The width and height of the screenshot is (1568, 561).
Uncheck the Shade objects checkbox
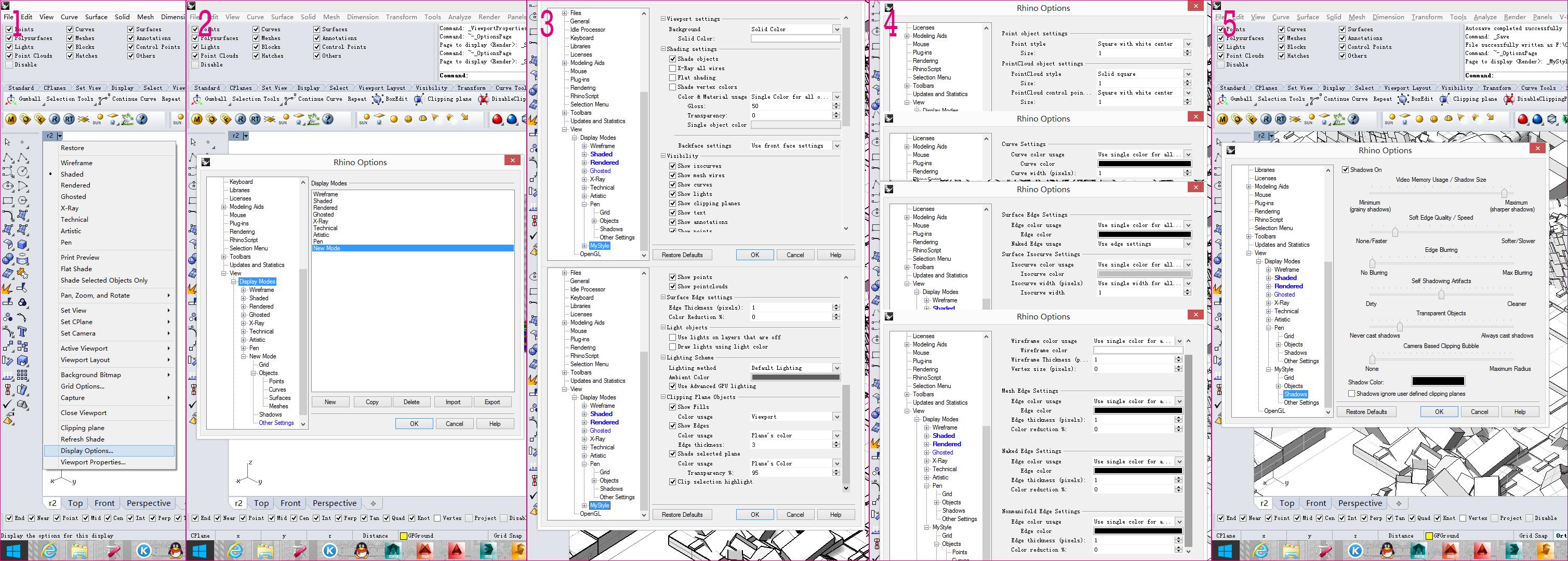(673, 59)
